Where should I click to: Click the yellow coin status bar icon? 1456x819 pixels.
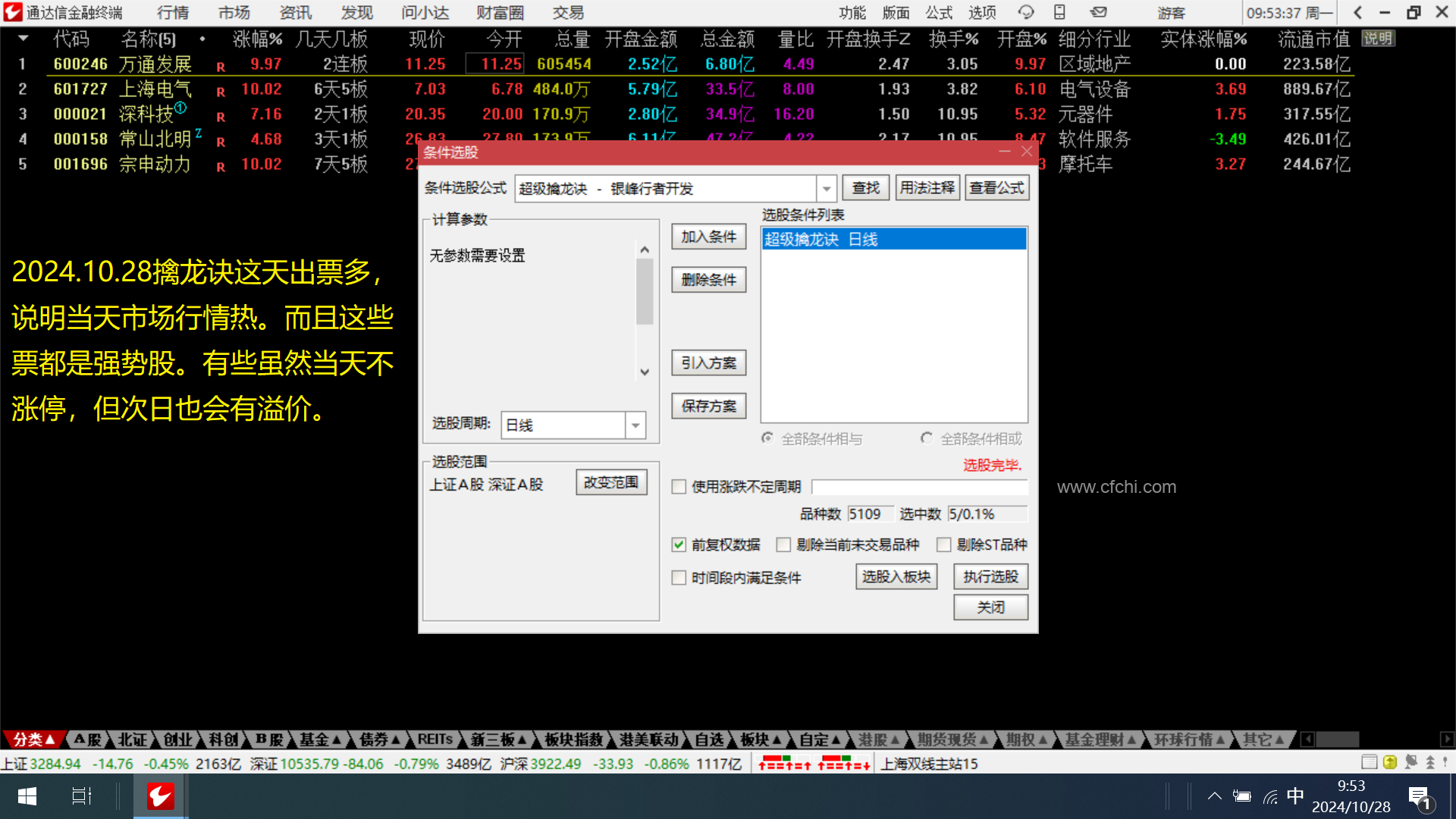[x=1390, y=762]
